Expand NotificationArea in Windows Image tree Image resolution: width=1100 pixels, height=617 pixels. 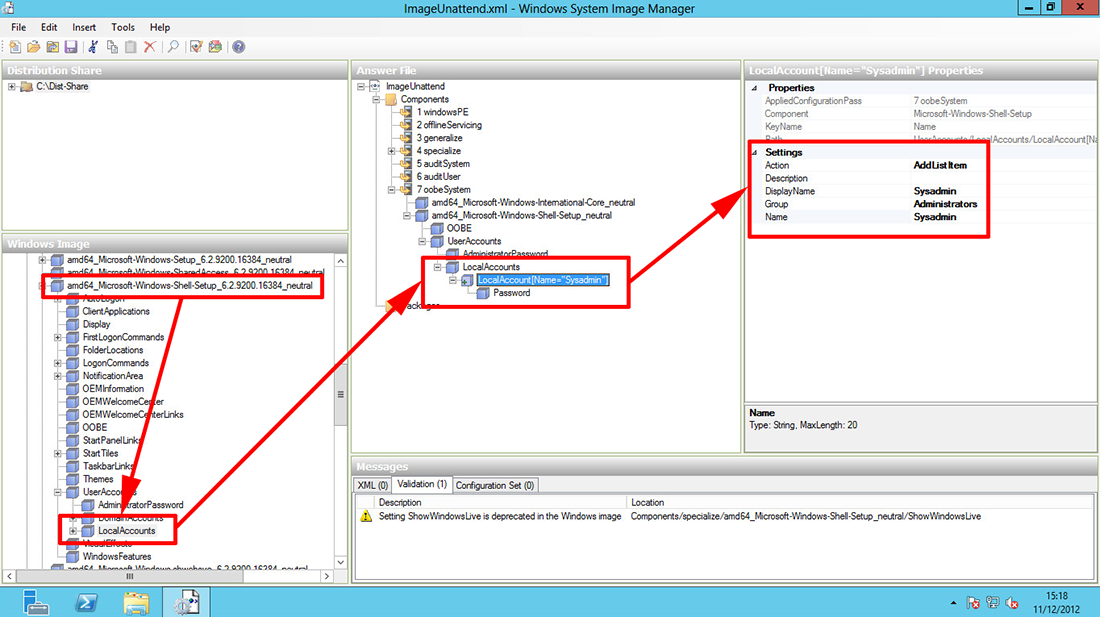click(x=58, y=377)
